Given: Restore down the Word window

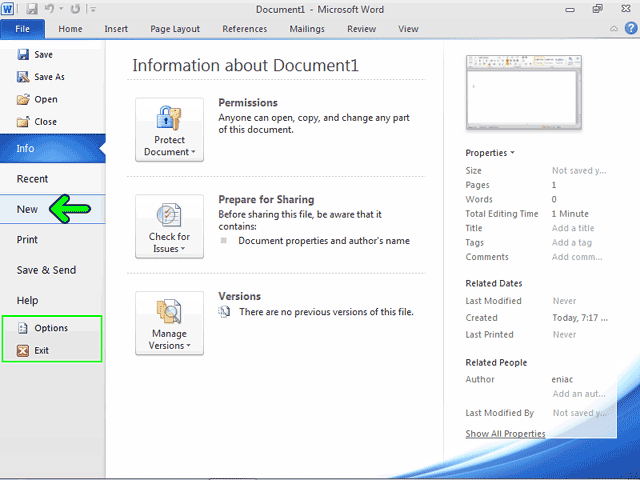Looking at the screenshot, I should pyautogui.click(x=598, y=9).
